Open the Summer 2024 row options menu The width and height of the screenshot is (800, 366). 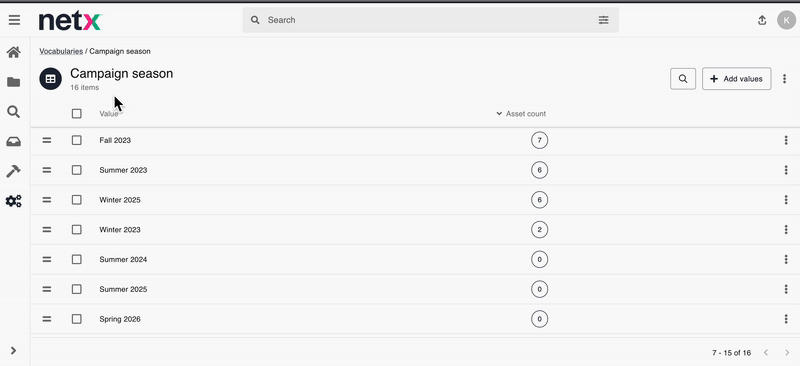[x=786, y=259]
